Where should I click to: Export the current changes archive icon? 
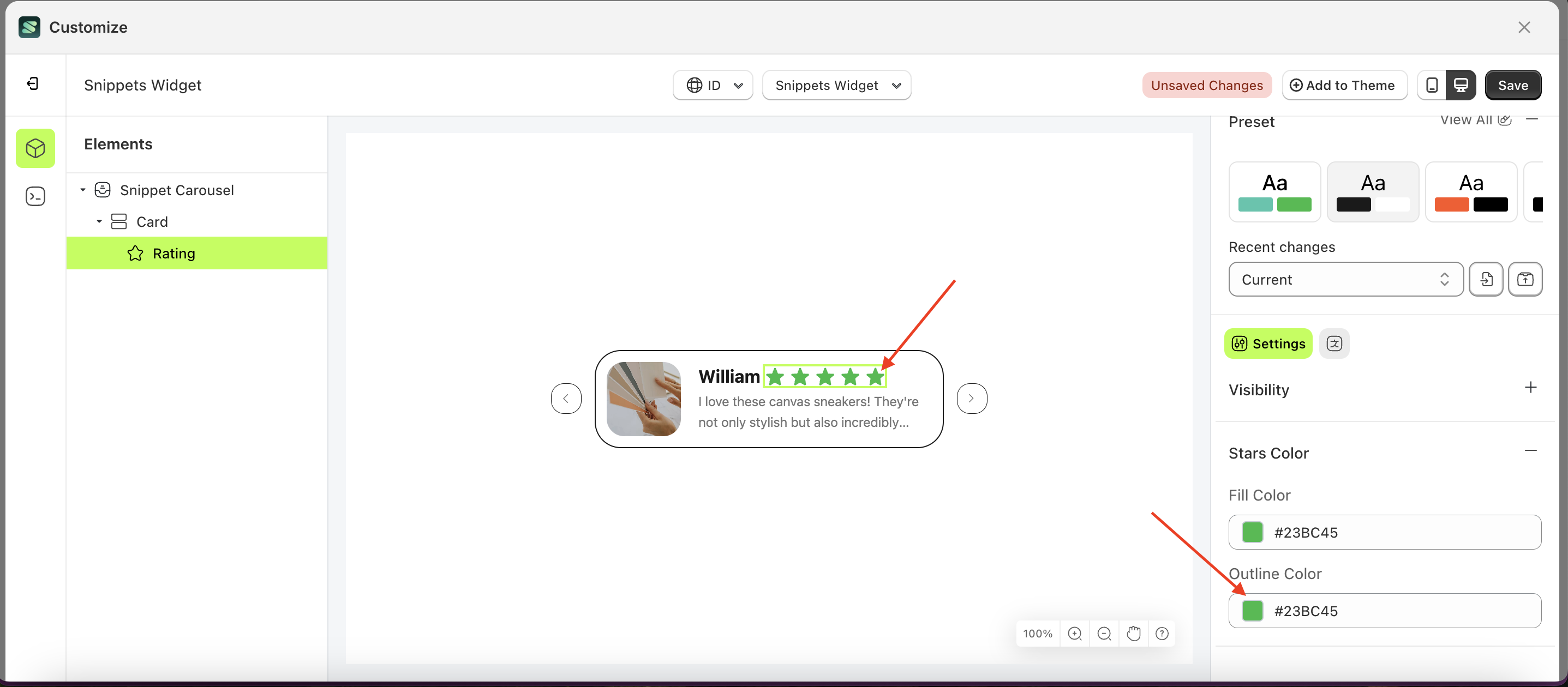coord(1526,279)
